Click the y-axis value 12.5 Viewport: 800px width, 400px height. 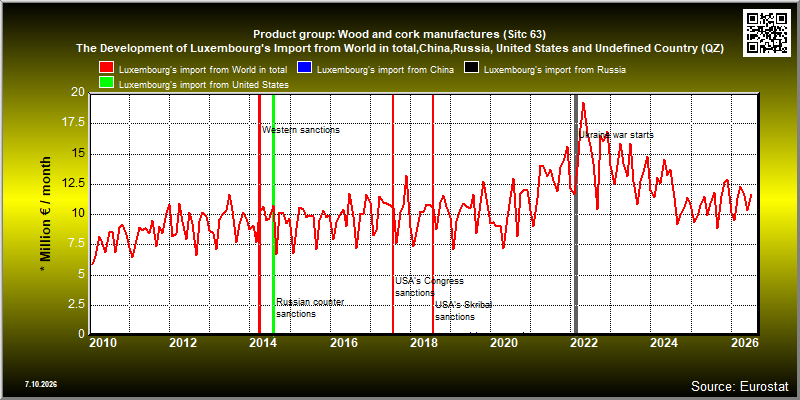tap(74, 184)
